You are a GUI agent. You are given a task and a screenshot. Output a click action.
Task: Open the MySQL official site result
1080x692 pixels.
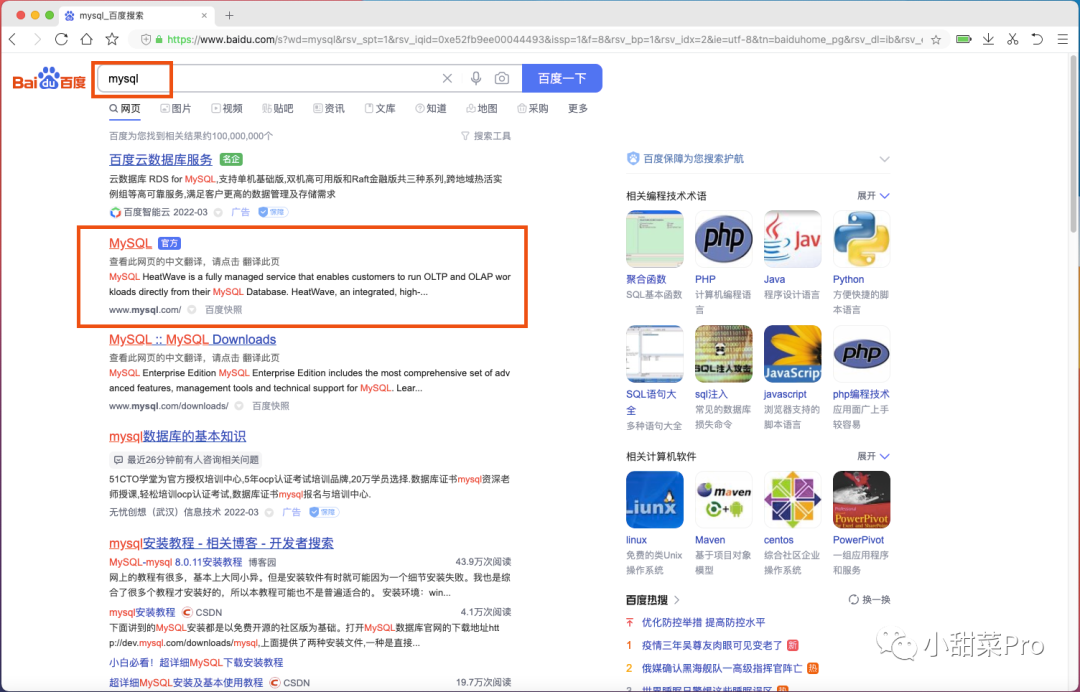[x=130, y=243]
